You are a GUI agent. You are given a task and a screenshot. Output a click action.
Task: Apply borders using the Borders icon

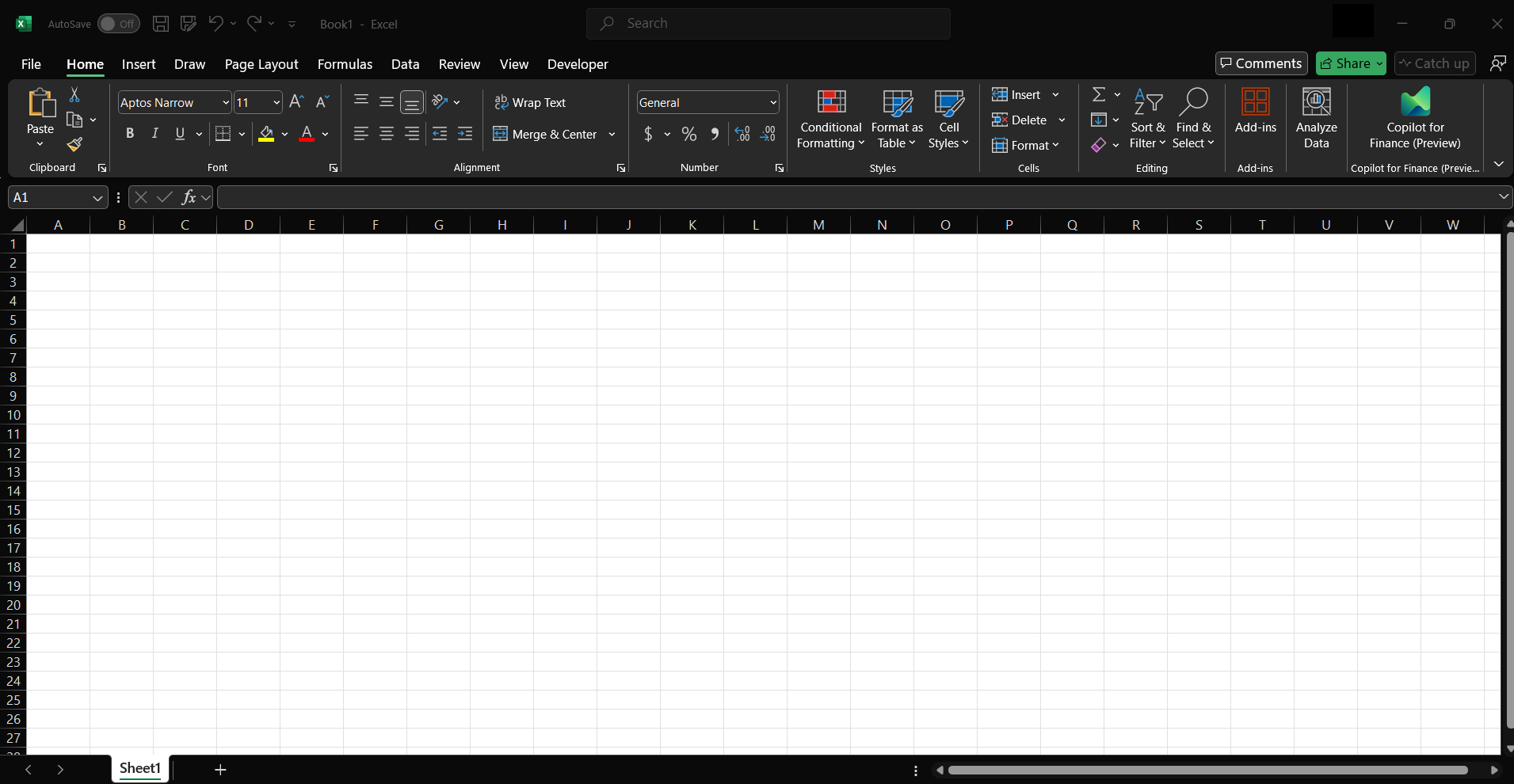coord(223,134)
